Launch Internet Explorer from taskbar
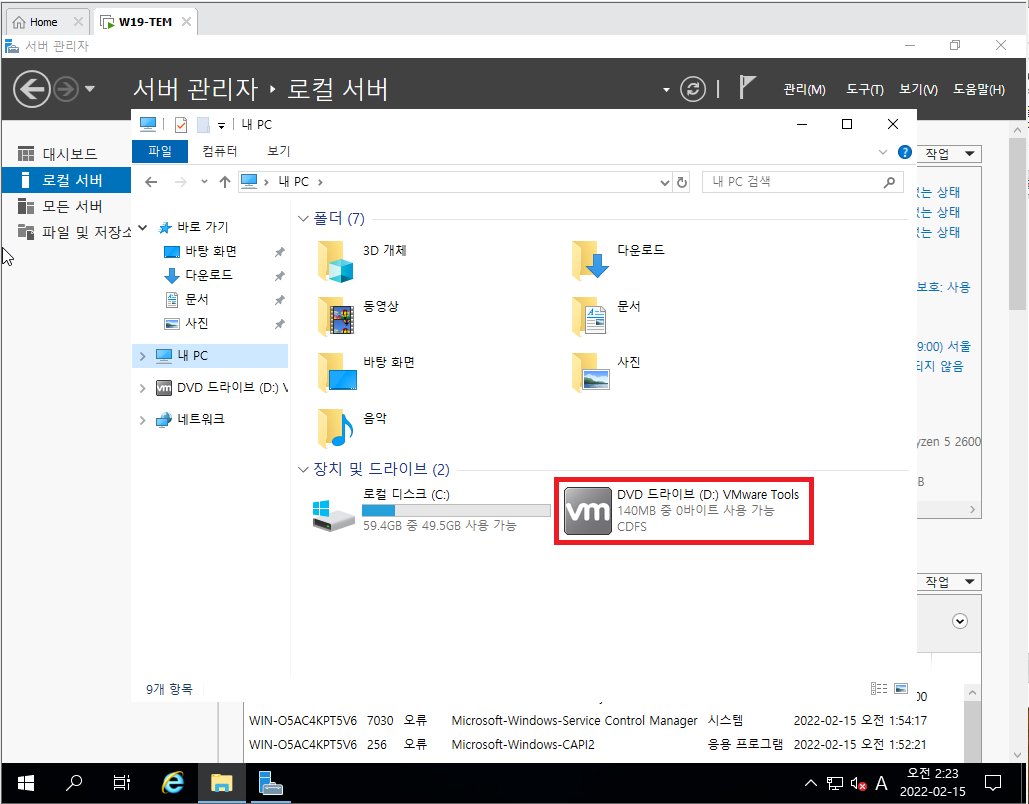 (x=173, y=782)
